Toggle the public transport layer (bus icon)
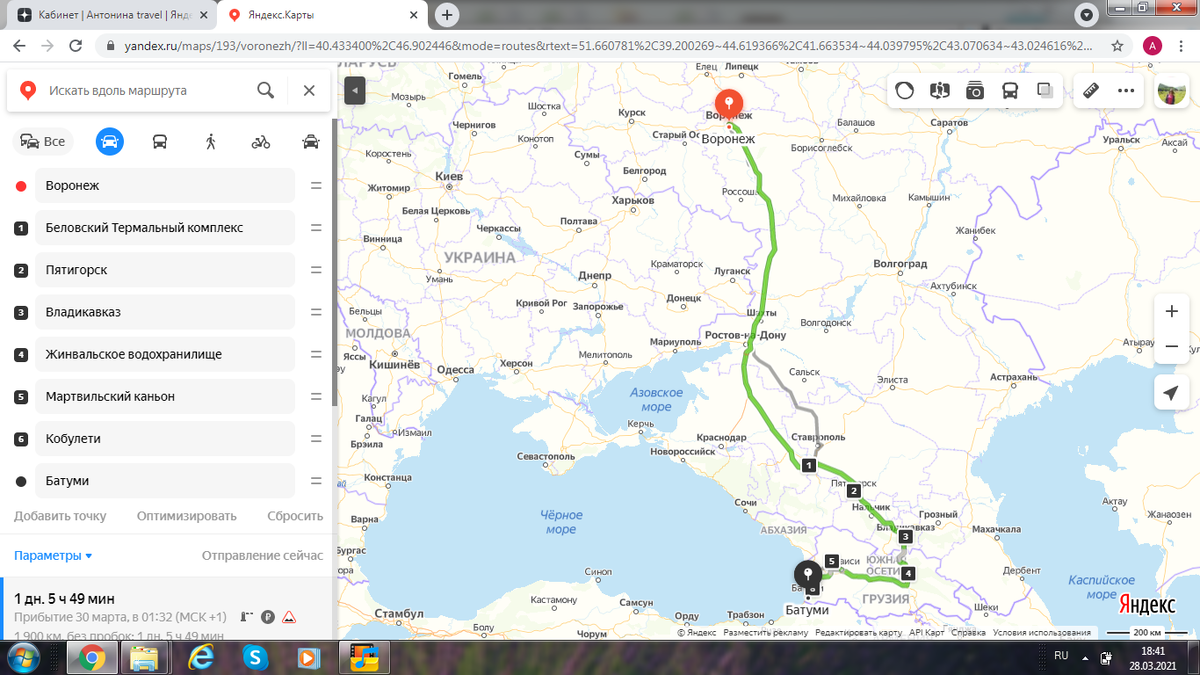 (x=1010, y=91)
